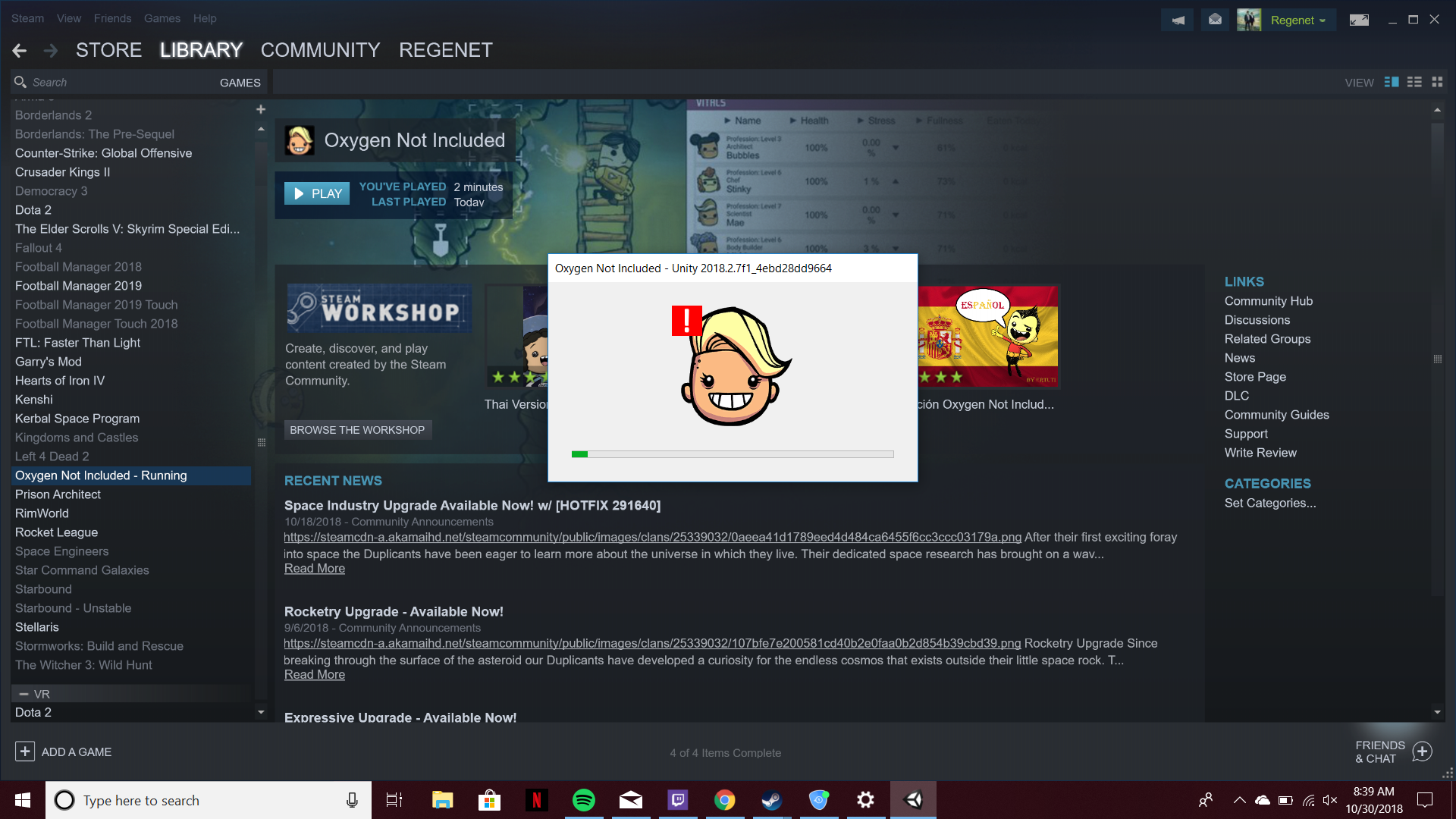Screen dimensions: 1456x819
Task: Go to the COMMUNITY tab
Action: 320,50
